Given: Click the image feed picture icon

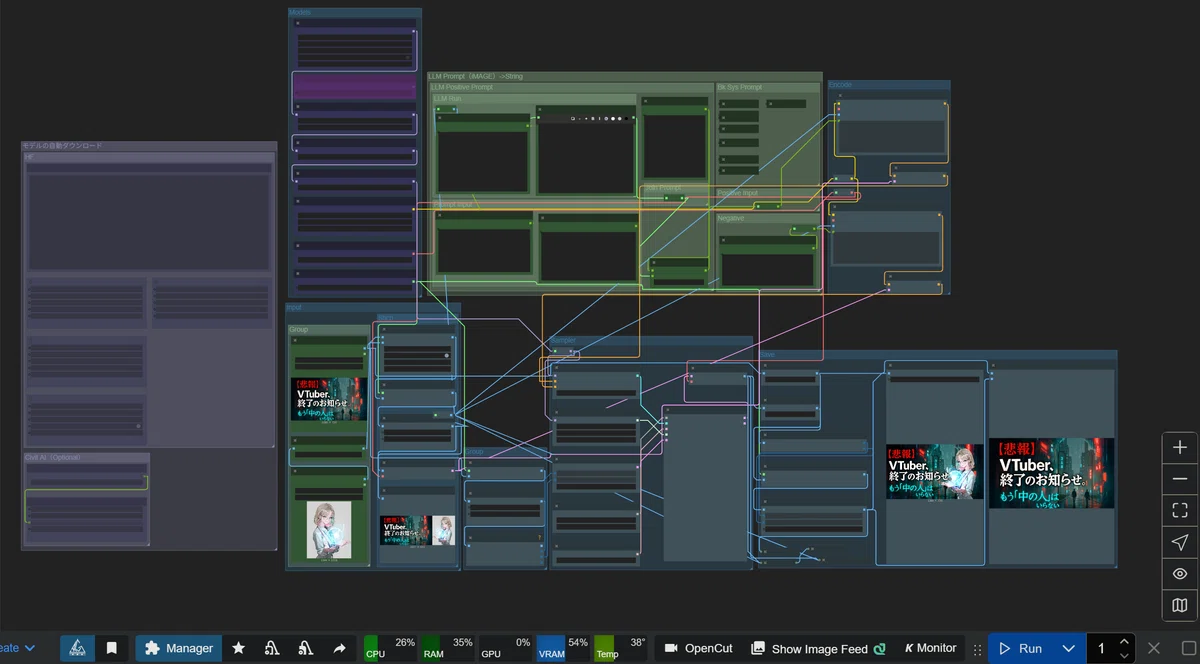Looking at the screenshot, I should [x=758, y=648].
